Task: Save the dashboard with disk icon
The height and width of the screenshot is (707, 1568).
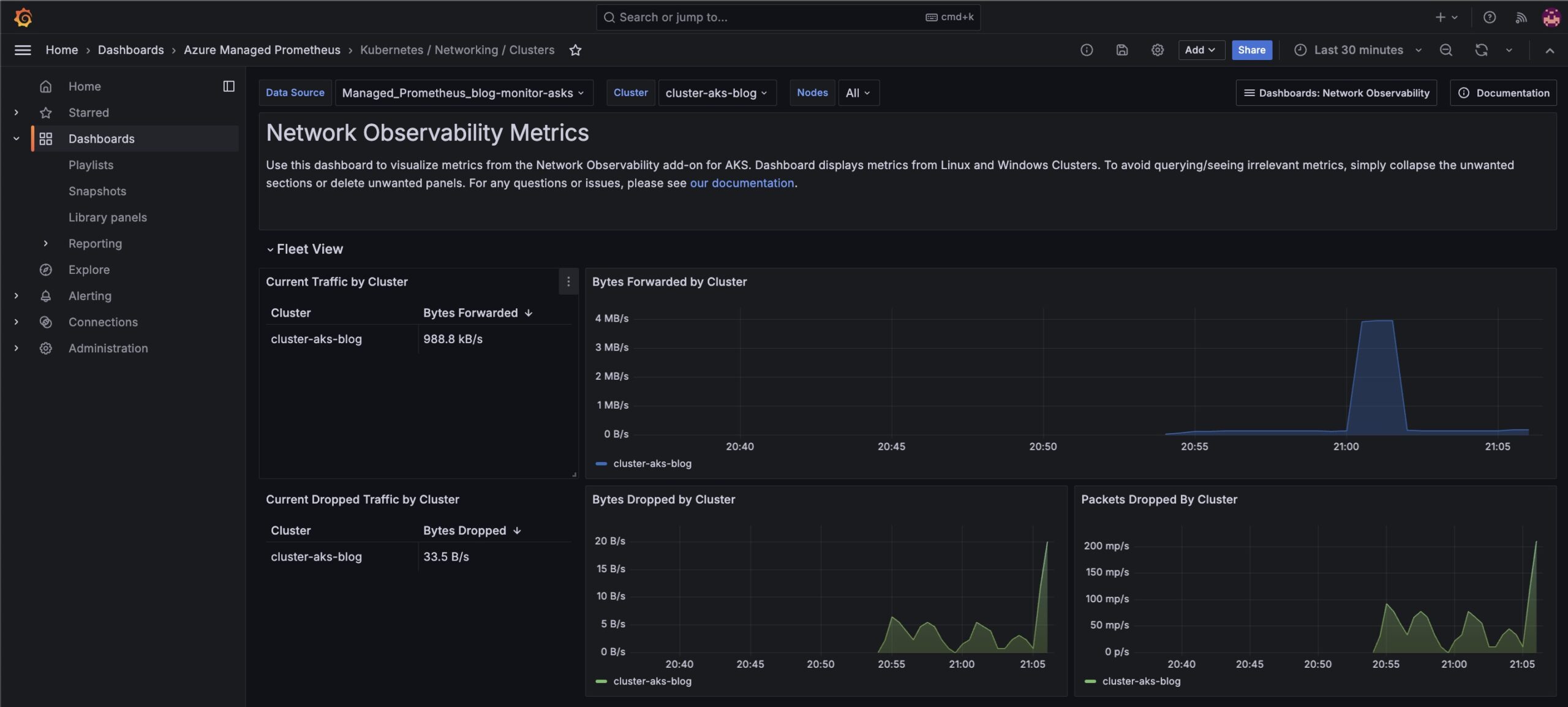Action: [1121, 50]
